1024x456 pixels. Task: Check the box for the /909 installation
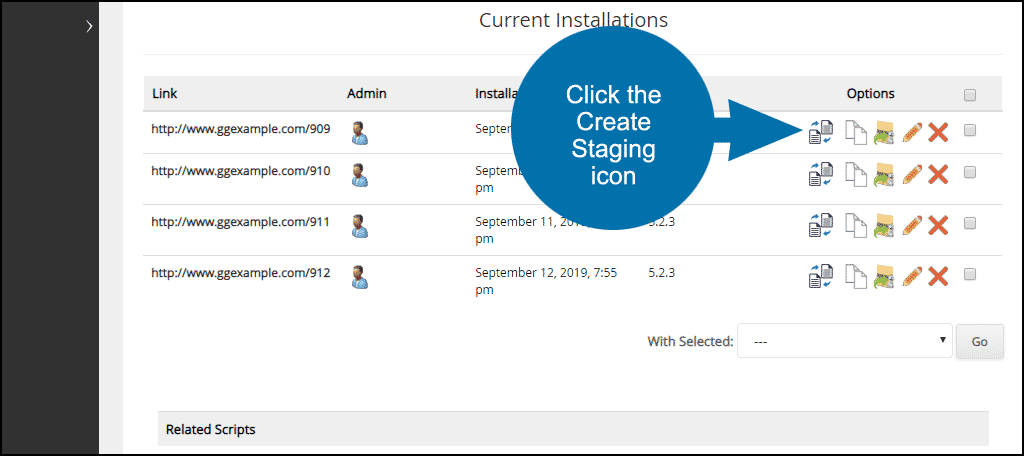click(970, 131)
